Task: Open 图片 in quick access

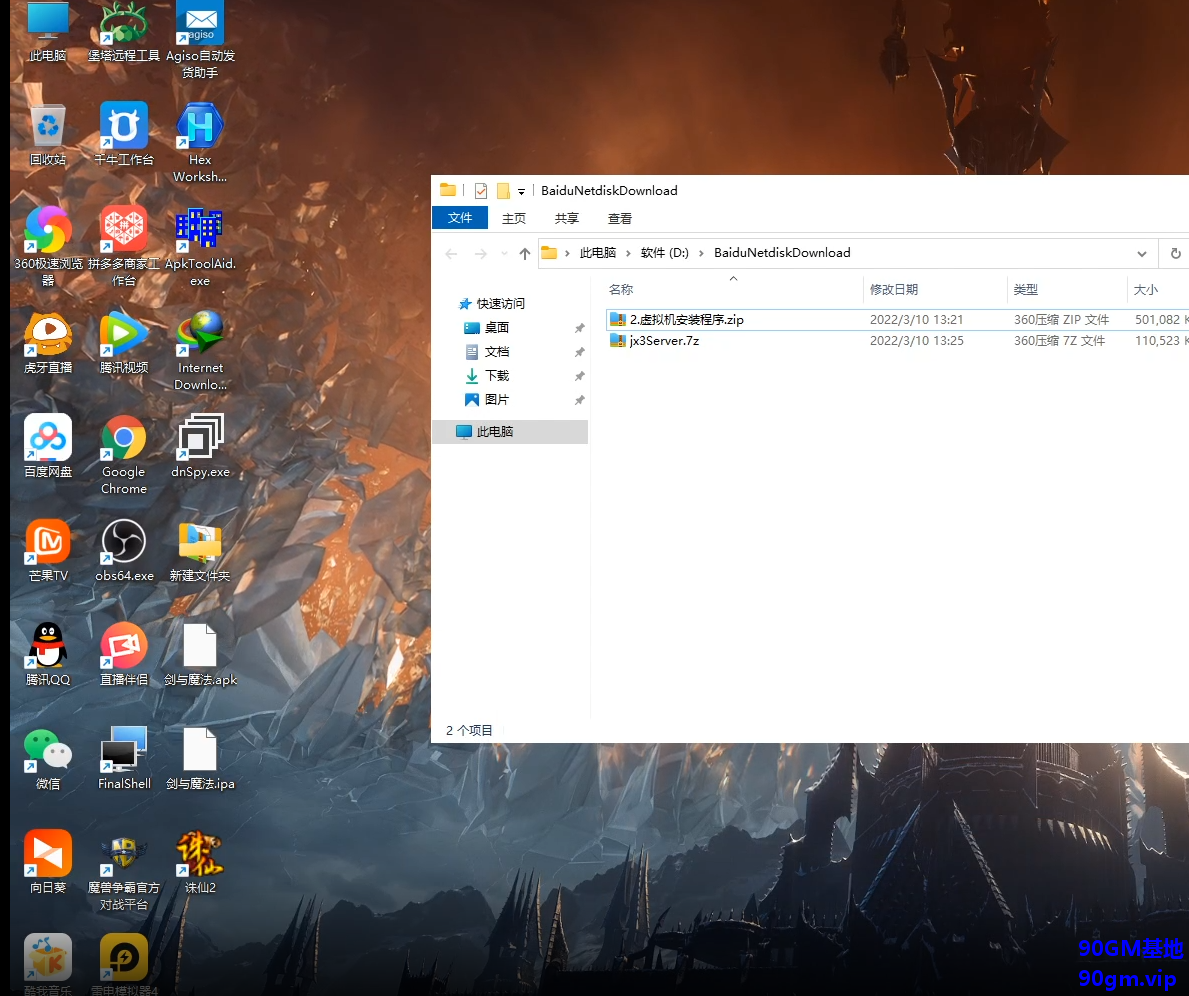Action: point(487,400)
